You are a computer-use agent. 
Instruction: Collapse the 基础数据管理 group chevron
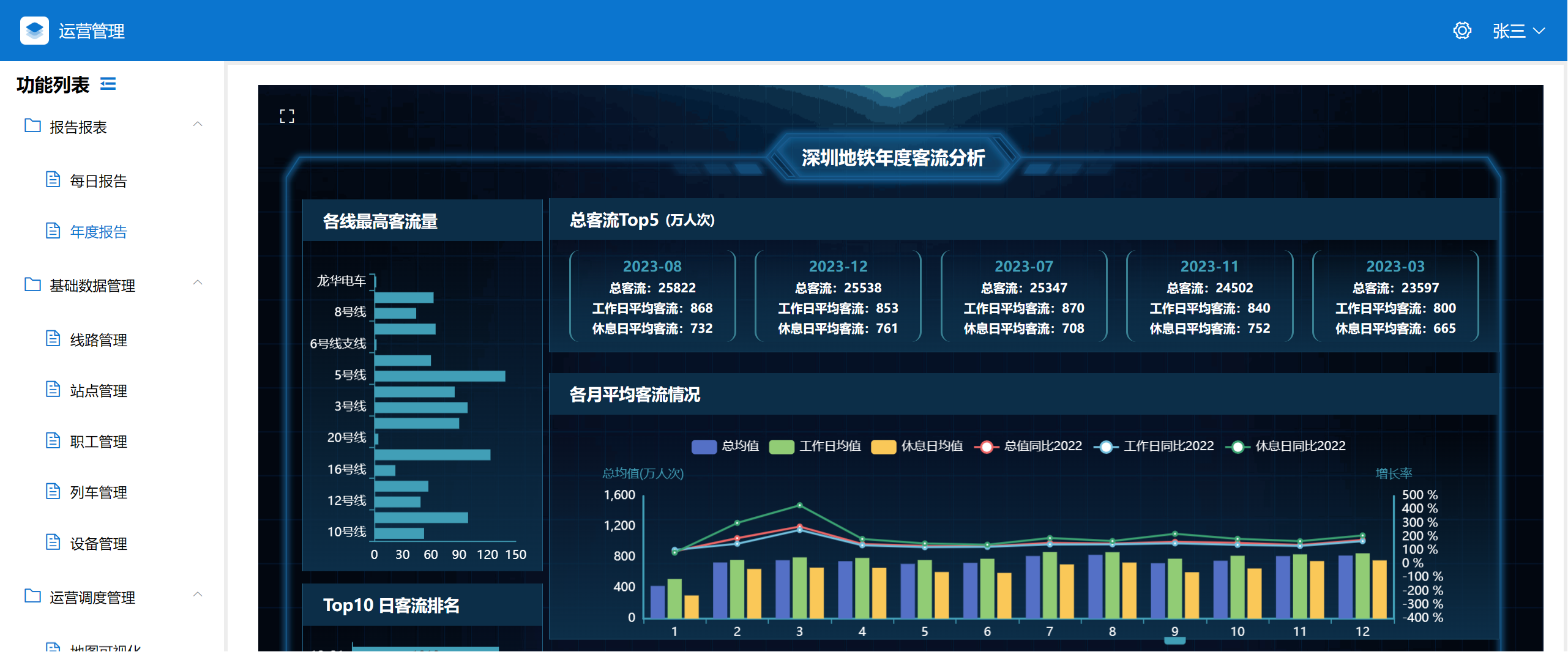tap(198, 283)
